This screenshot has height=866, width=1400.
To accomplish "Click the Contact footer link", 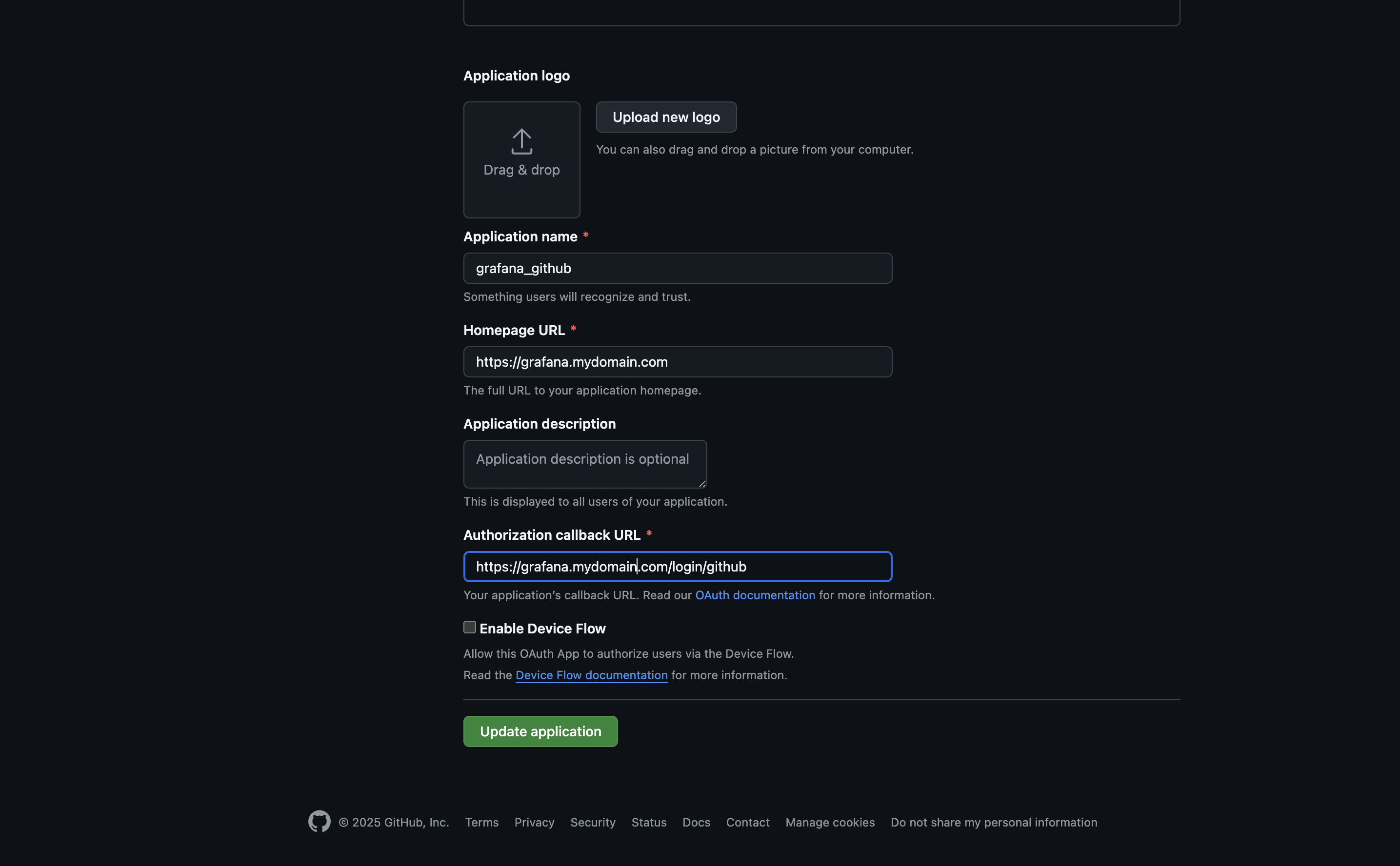I will coord(747,823).
